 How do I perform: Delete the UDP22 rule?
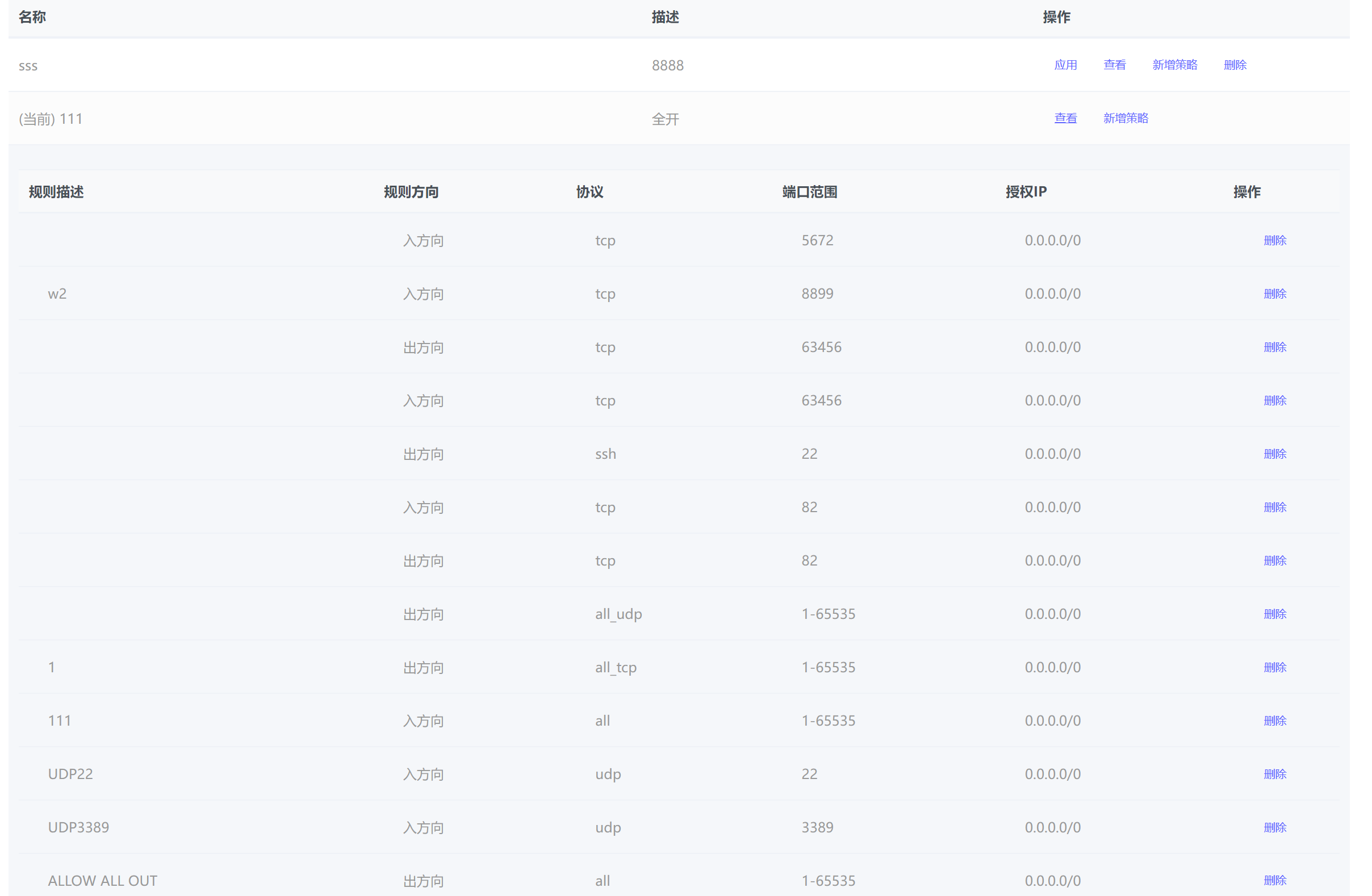click(x=1274, y=774)
